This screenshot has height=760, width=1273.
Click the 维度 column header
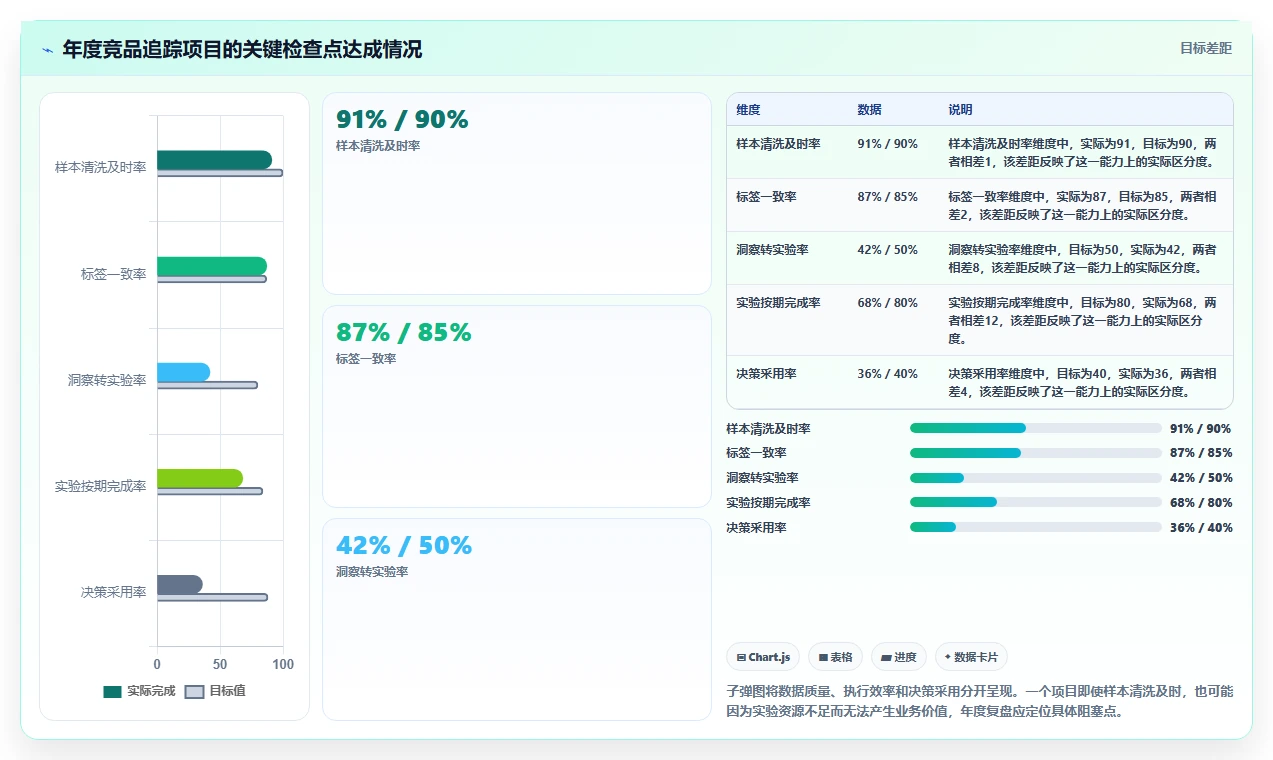pos(748,110)
